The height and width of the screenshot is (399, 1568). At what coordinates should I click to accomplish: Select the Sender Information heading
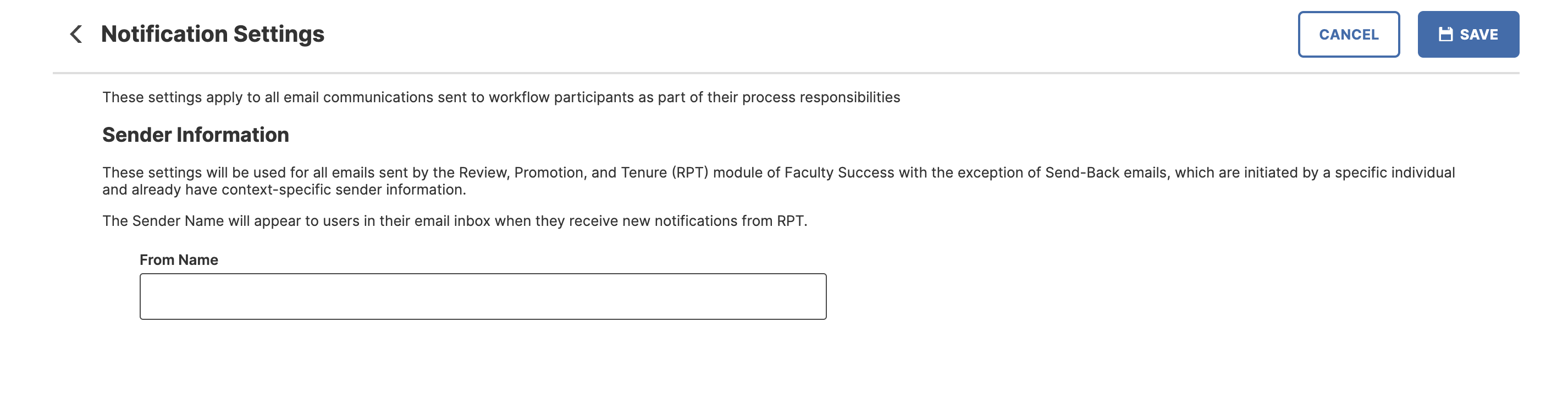click(195, 135)
